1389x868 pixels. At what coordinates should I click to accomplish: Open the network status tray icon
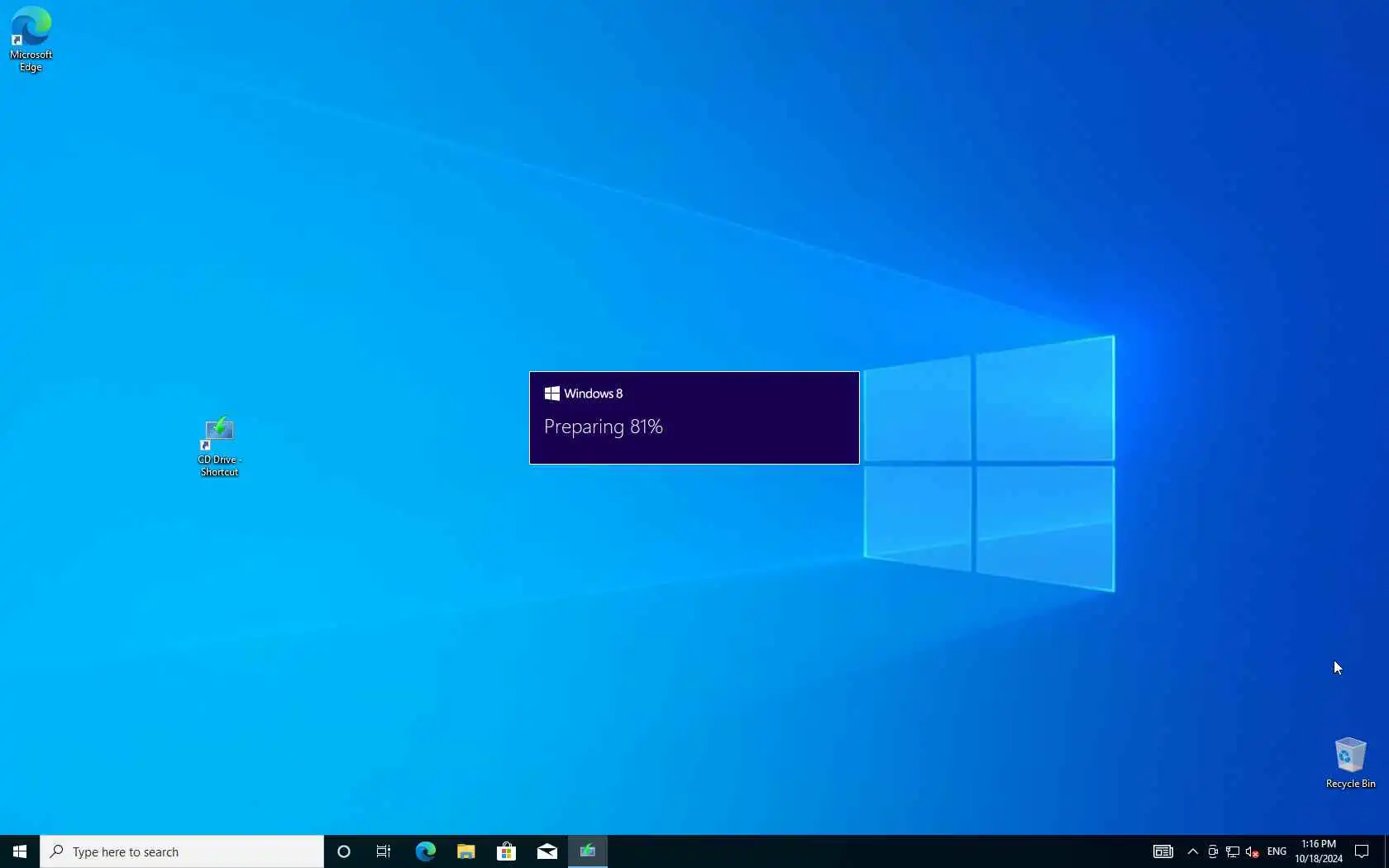1233,851
